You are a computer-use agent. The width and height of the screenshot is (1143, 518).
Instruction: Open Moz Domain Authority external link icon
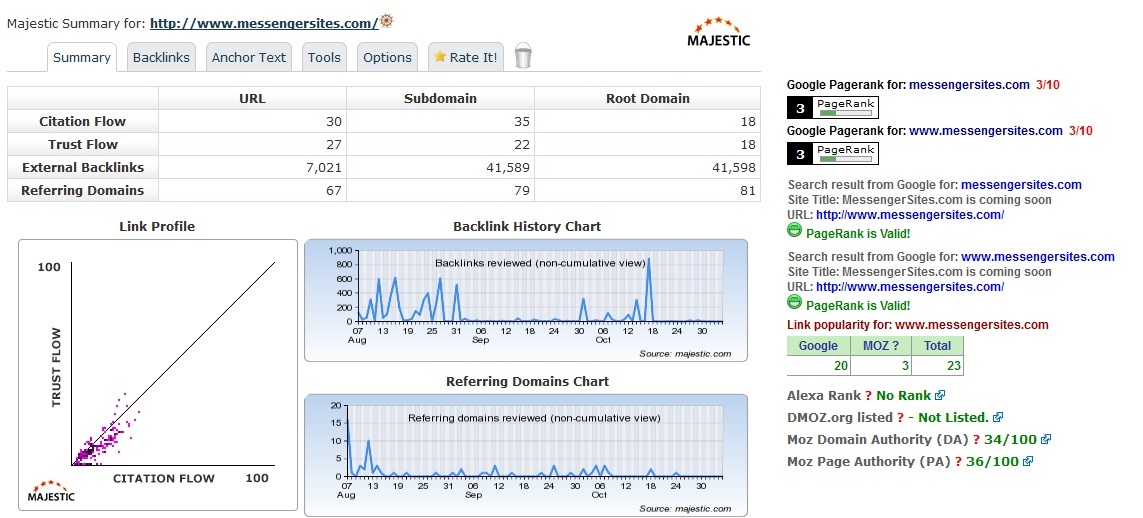coord(1046,440)
